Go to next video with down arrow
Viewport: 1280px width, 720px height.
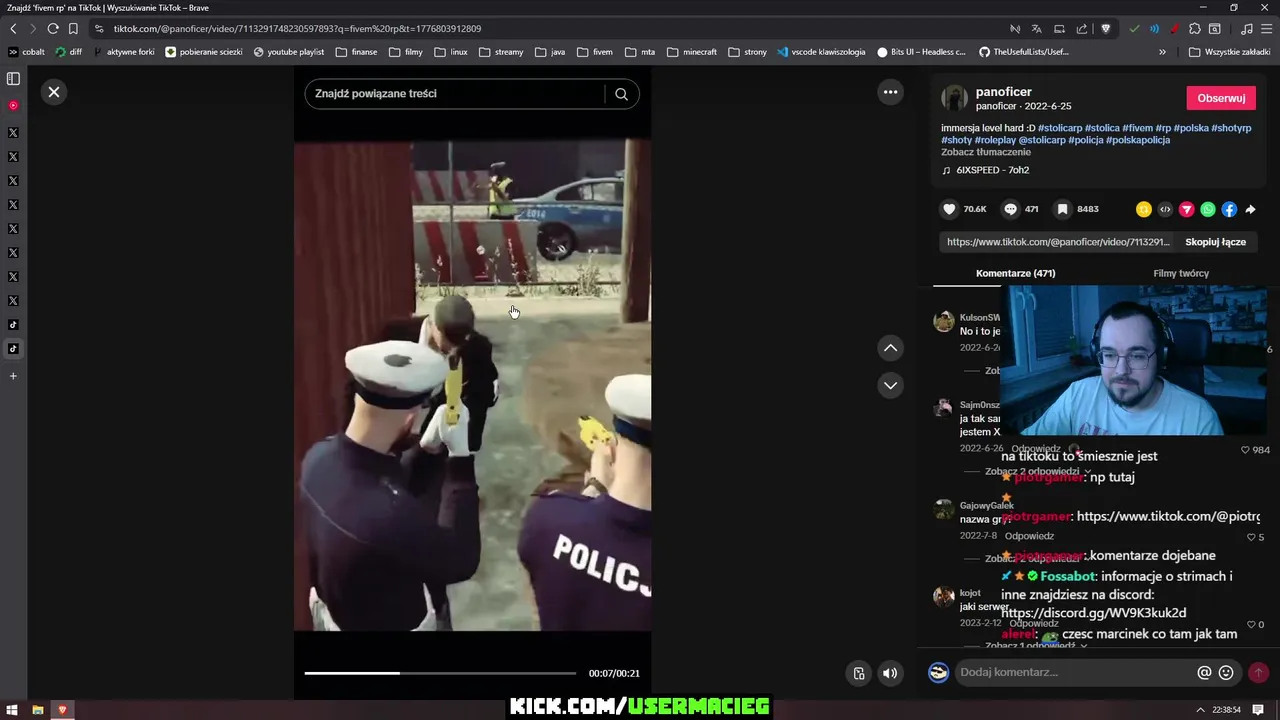[890, 385]
